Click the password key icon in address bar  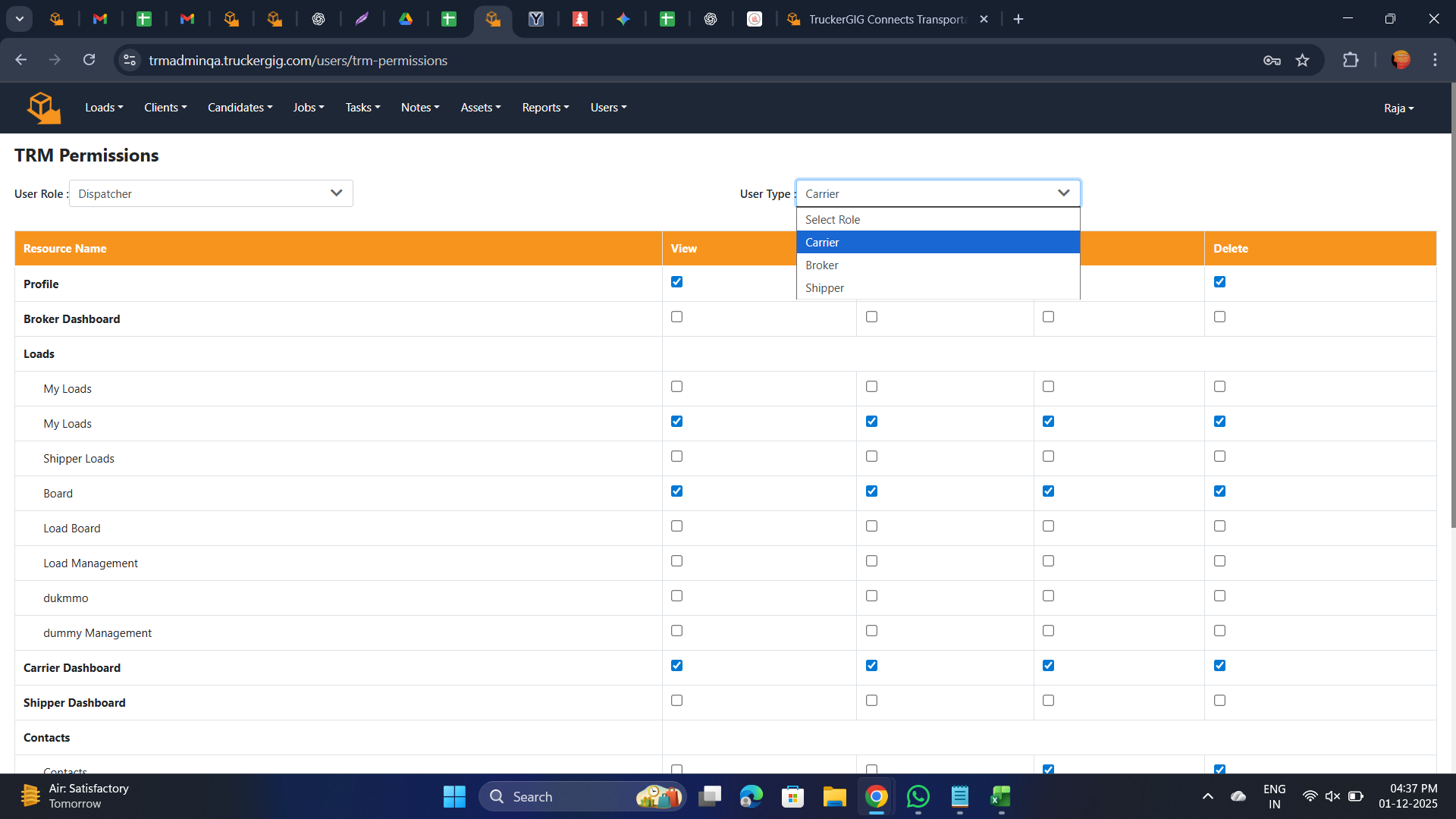pyautogui.click(x=1272, y=61)
